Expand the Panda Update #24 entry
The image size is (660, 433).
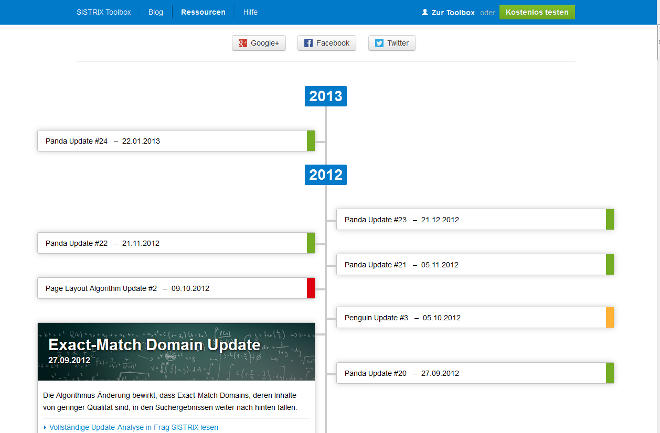coord(172,141)
